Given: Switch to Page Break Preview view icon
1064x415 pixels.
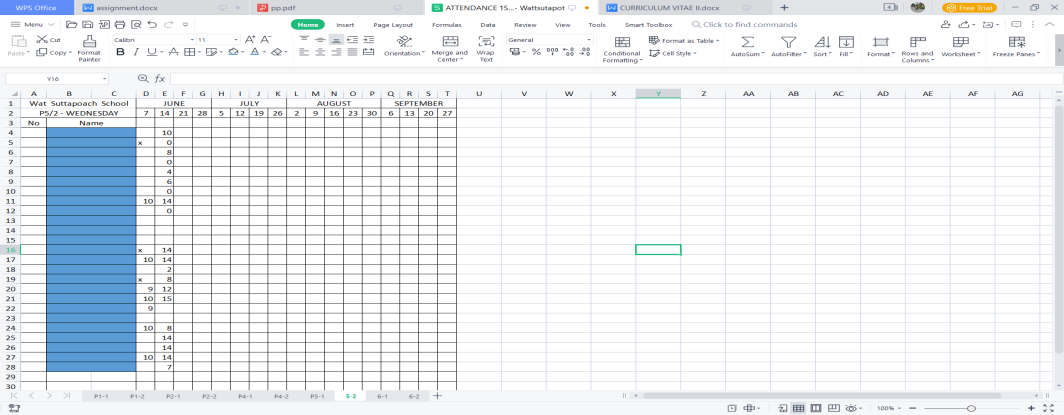Looking at the screenshot, I should pos(816,408).
